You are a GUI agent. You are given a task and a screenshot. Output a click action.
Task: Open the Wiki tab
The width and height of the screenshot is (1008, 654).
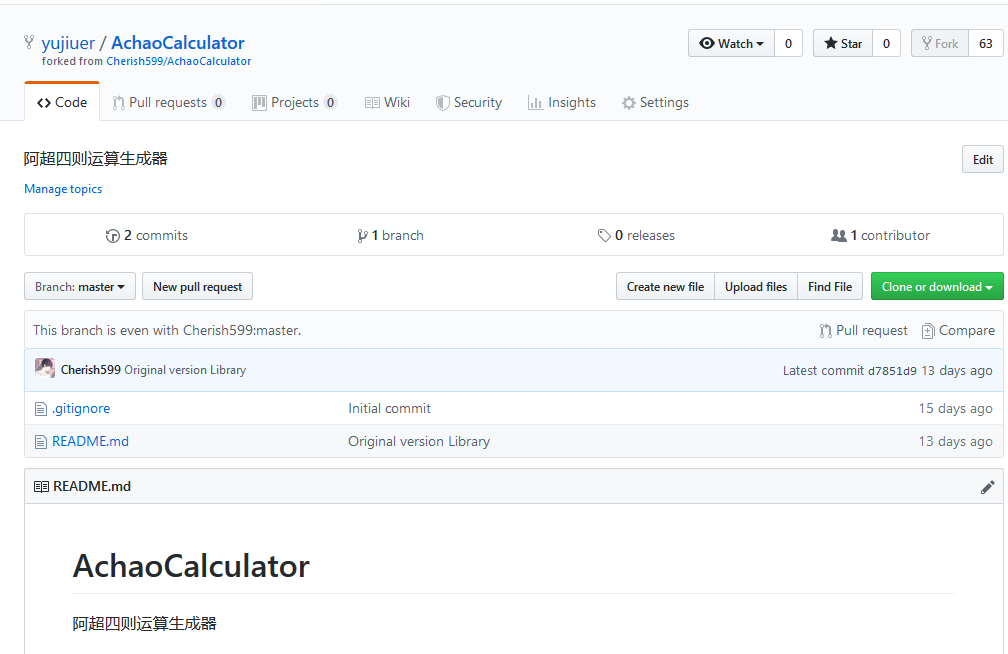point(387,102)
